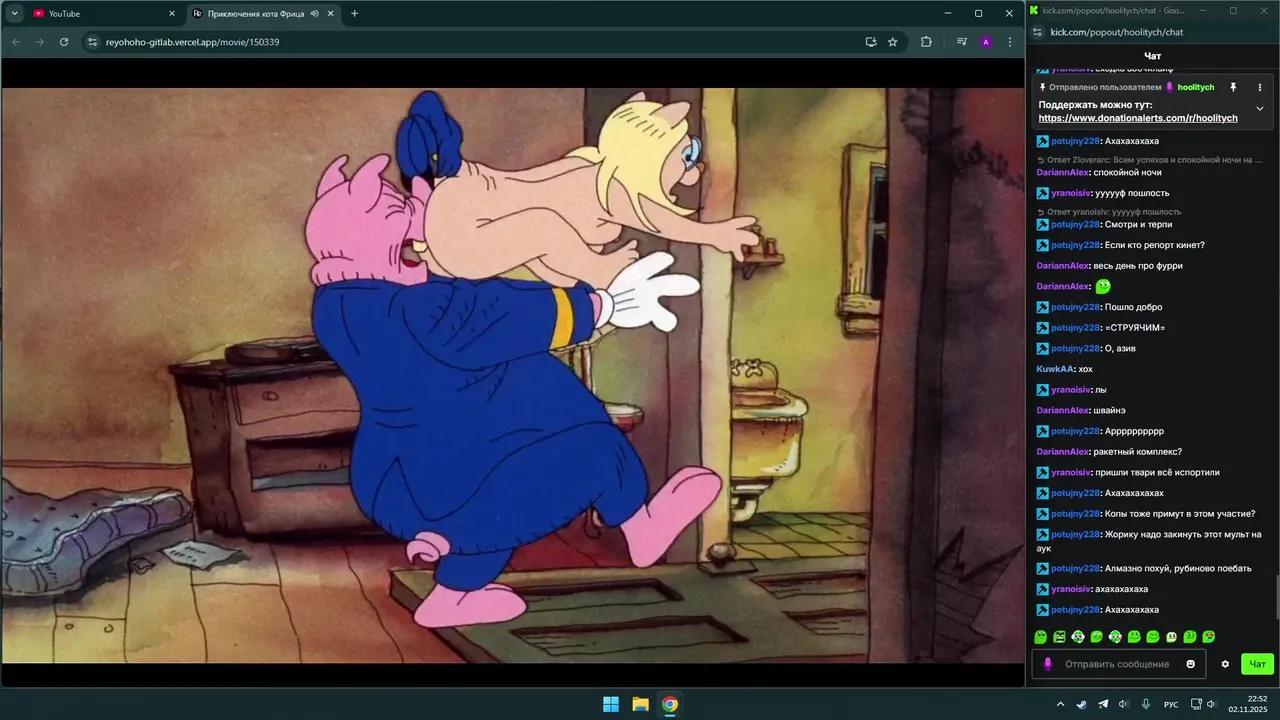Open the Windows Start menu
Screen dimensions: 1280x720
click(611, 704)
